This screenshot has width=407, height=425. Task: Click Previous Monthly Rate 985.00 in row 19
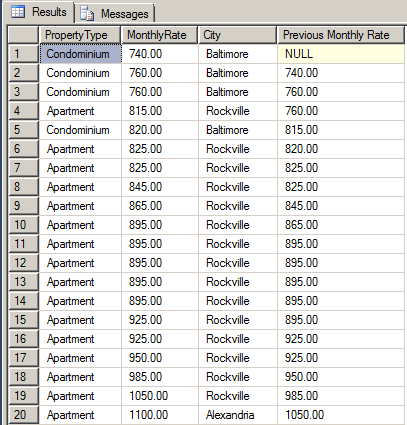click(341, 396)
